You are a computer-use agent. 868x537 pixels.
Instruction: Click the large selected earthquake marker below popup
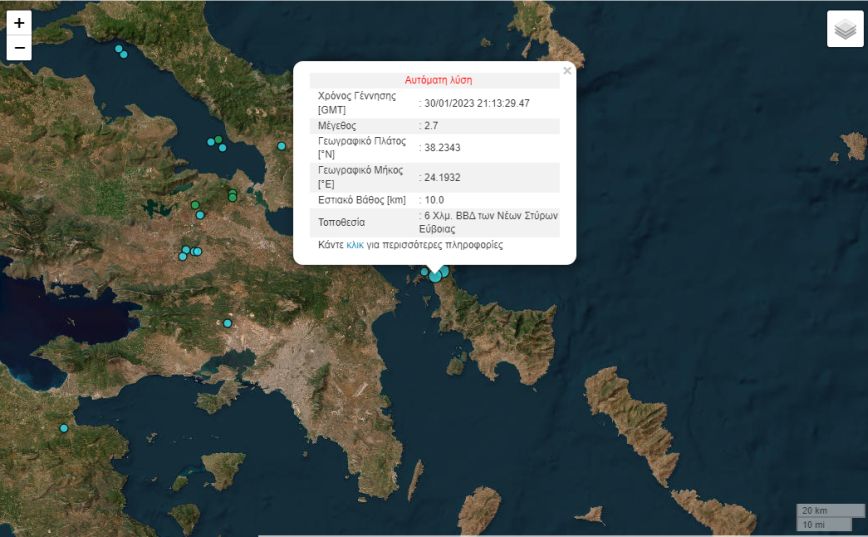435,275
